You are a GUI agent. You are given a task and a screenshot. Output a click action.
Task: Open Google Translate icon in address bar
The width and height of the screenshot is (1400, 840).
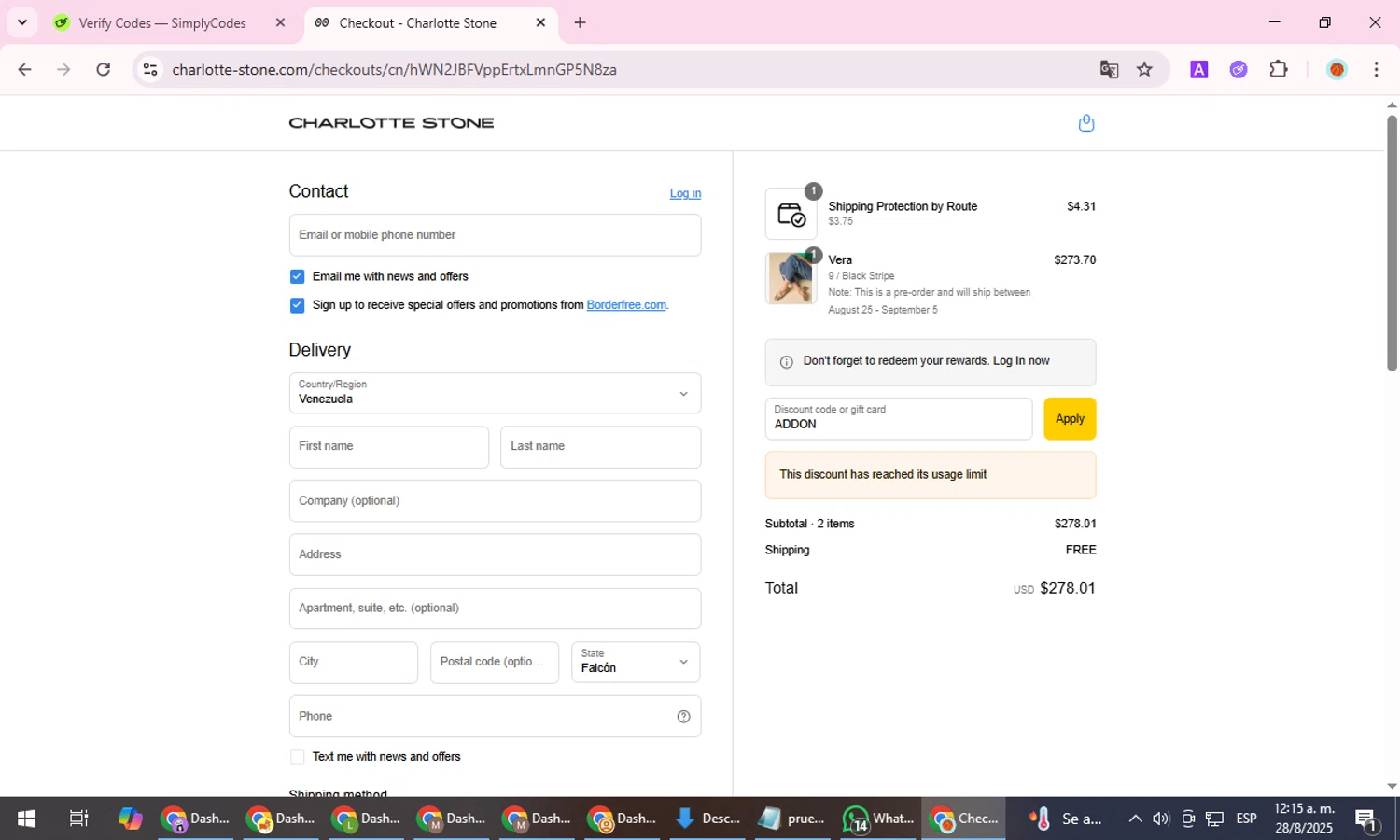click(1109, 69)
